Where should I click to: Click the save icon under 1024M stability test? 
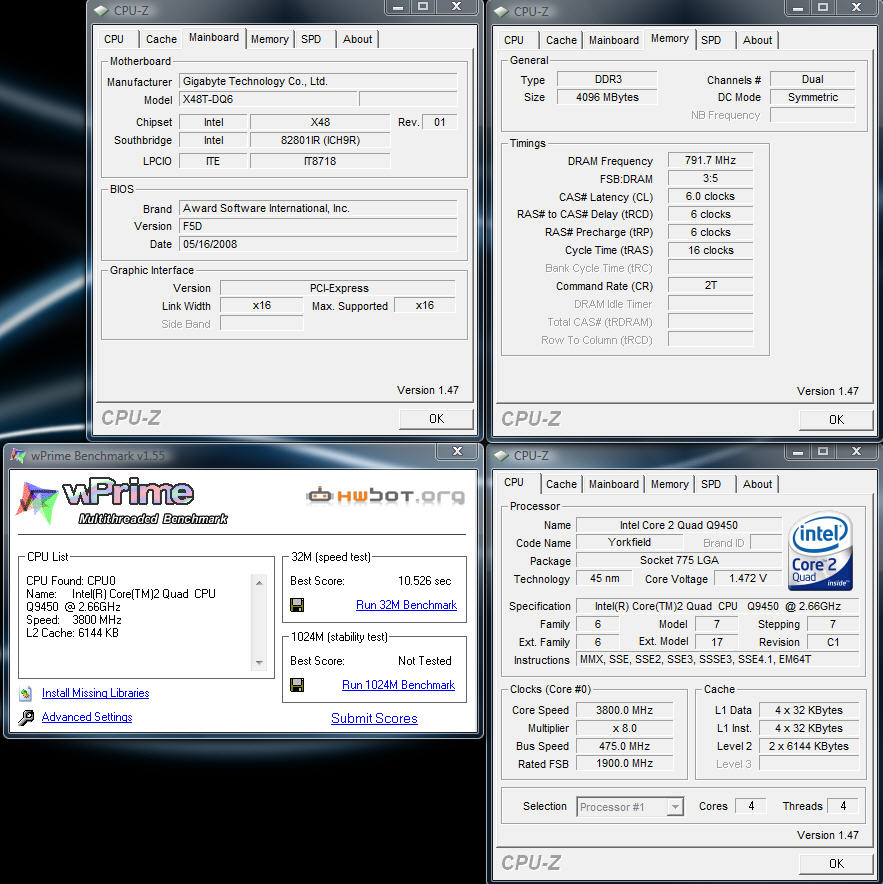[x=297, y=685]
